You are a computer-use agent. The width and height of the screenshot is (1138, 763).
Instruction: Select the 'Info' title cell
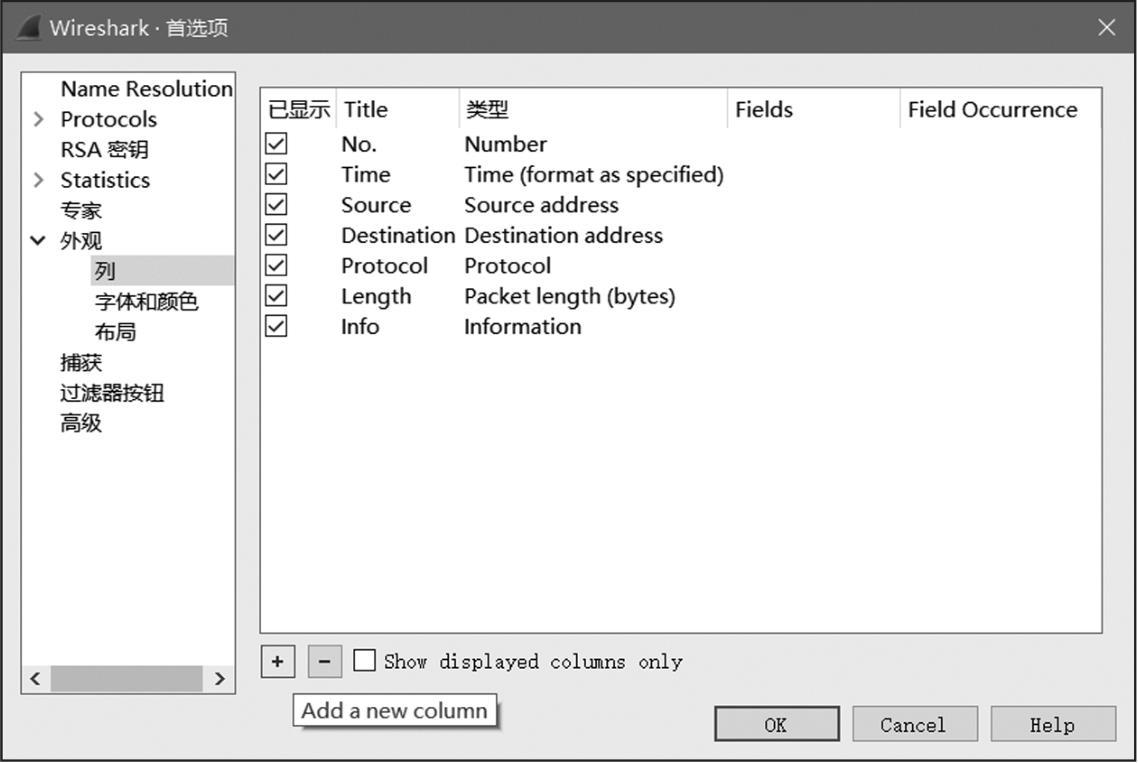click(360, 327)
